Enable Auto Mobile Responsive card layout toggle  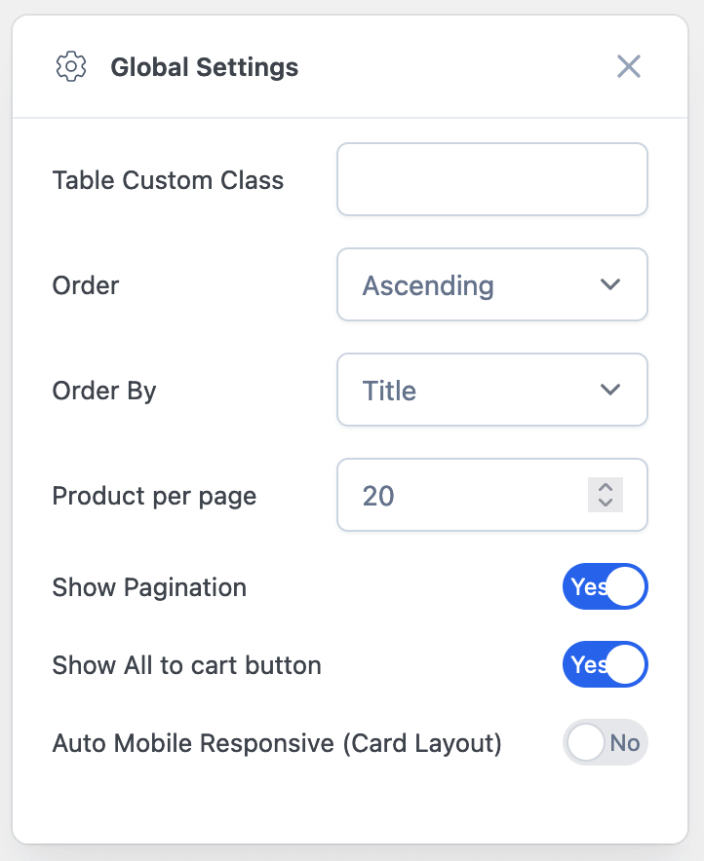(605, 743)
